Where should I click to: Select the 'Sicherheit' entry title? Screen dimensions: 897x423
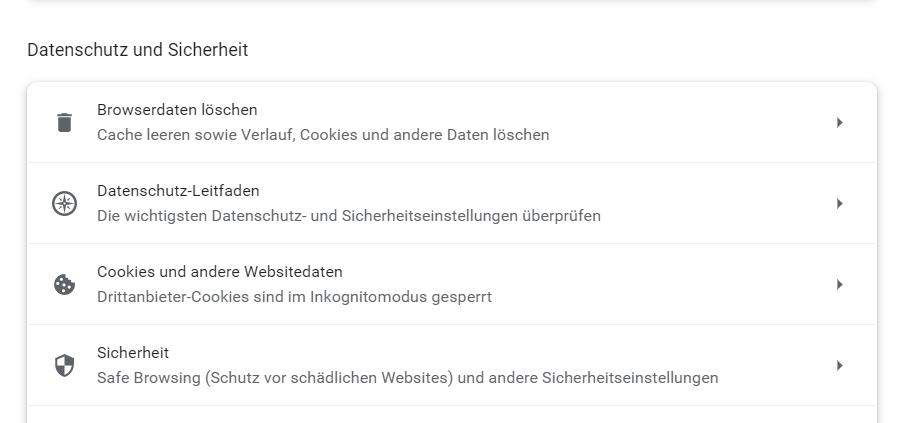click(x=133, y=353)
